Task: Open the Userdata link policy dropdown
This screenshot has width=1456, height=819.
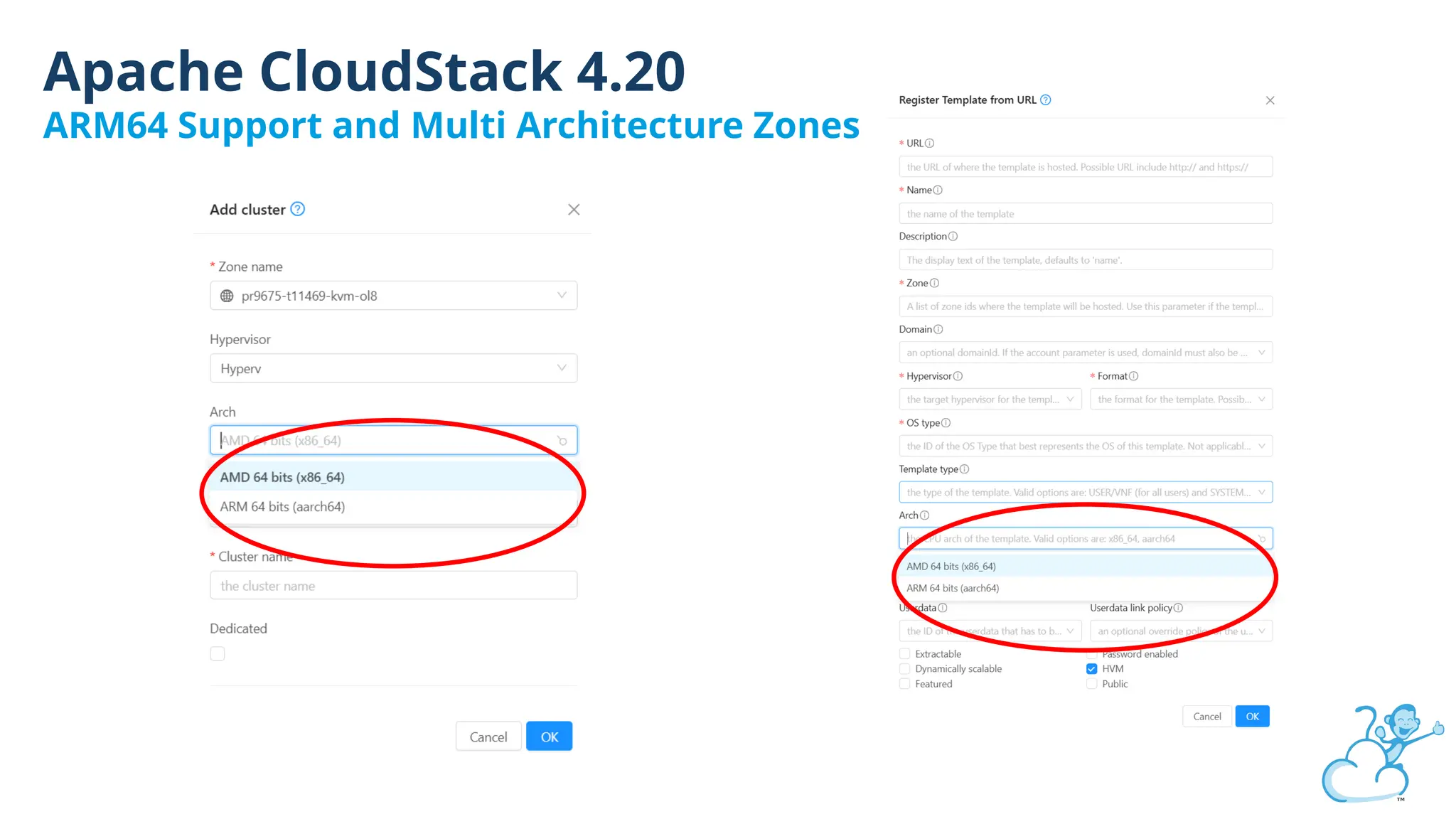Action: (1181, 631)
